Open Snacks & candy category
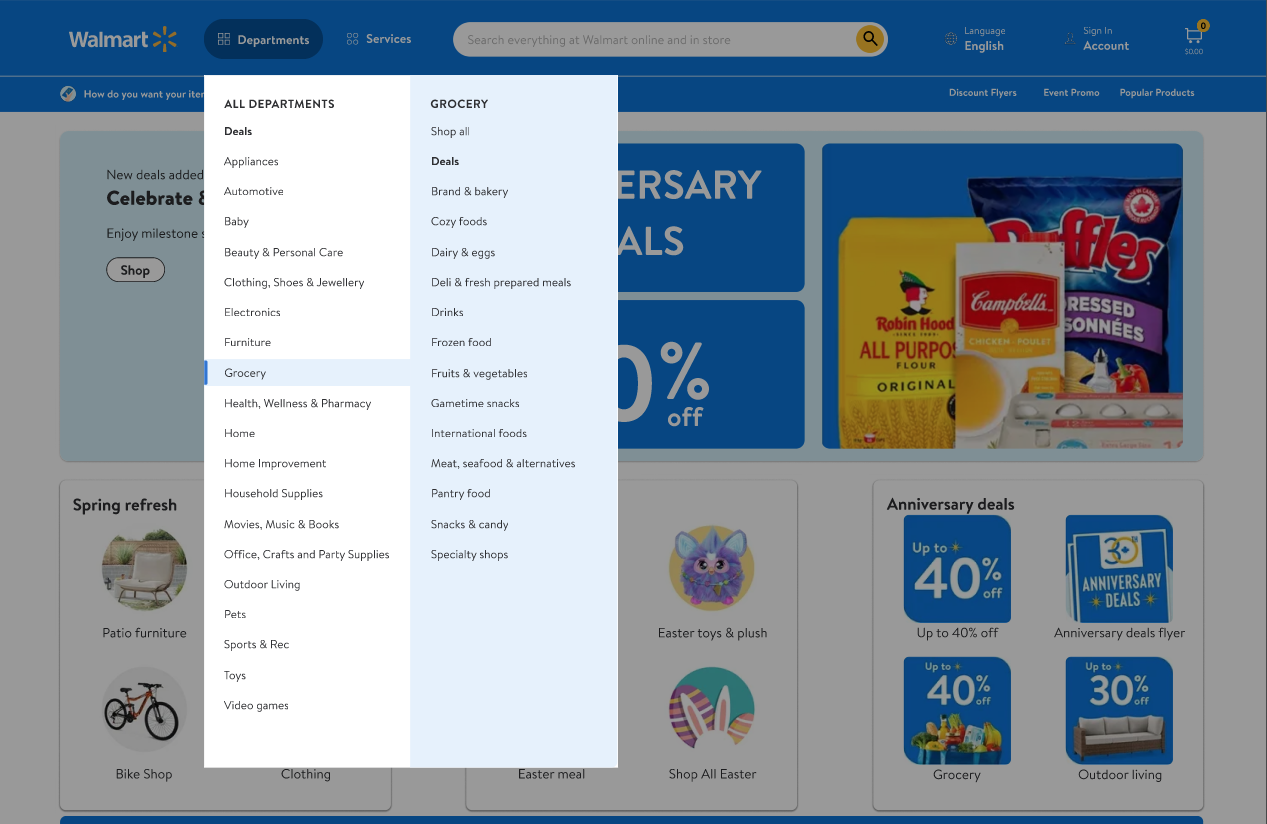Screen dimensions: 1267x824 pyautogui.click(x=470, y=524)
